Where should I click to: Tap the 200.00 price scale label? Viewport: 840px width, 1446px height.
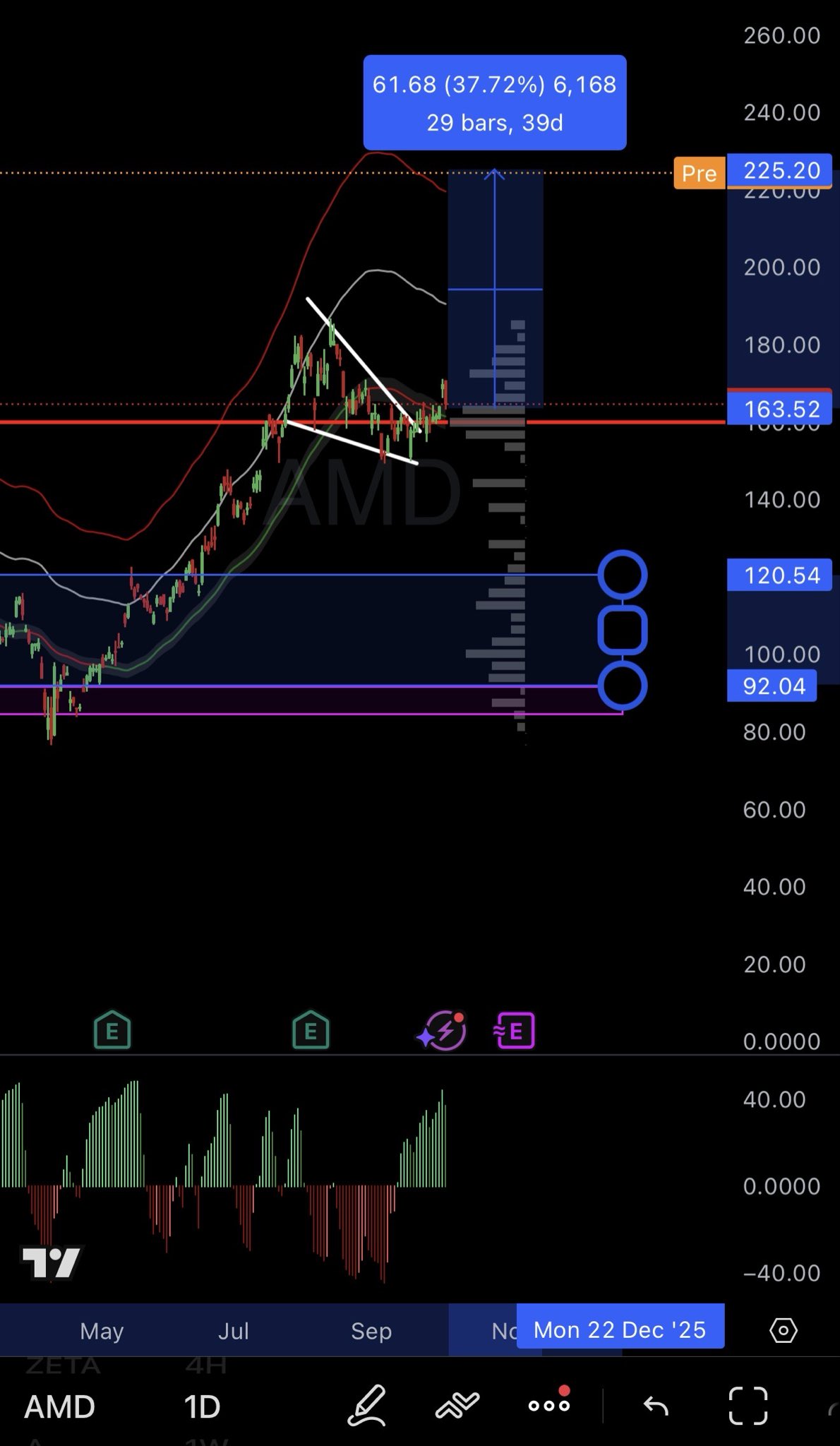click(x=781, y=267)
